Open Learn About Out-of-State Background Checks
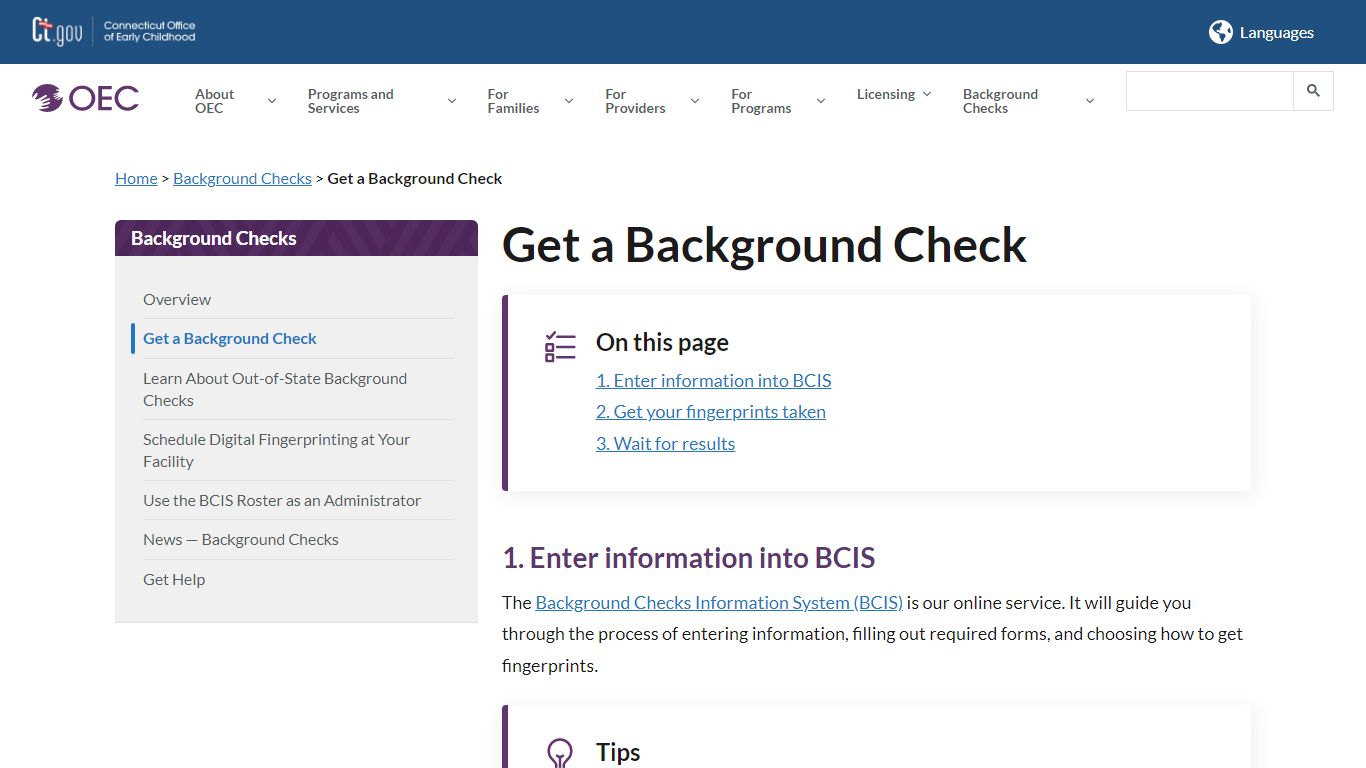 [275, 389]
